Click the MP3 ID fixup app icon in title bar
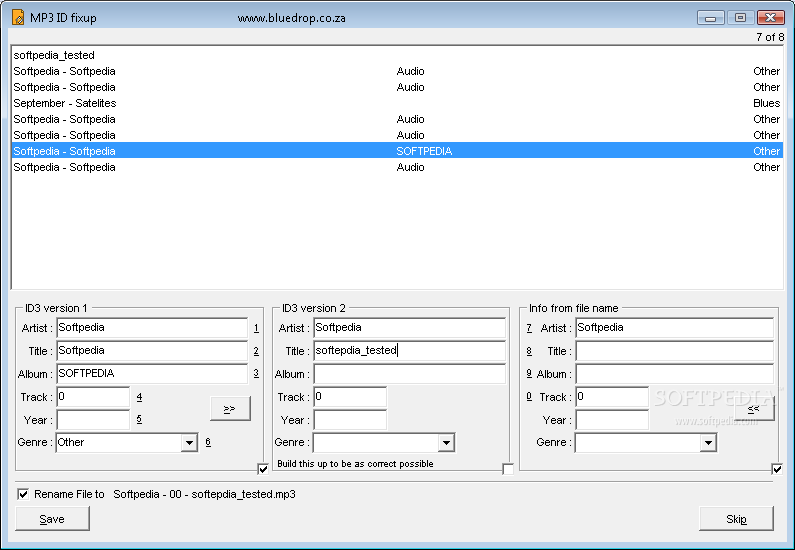Screen dimensions: 795x550 (x=18, y=18)
